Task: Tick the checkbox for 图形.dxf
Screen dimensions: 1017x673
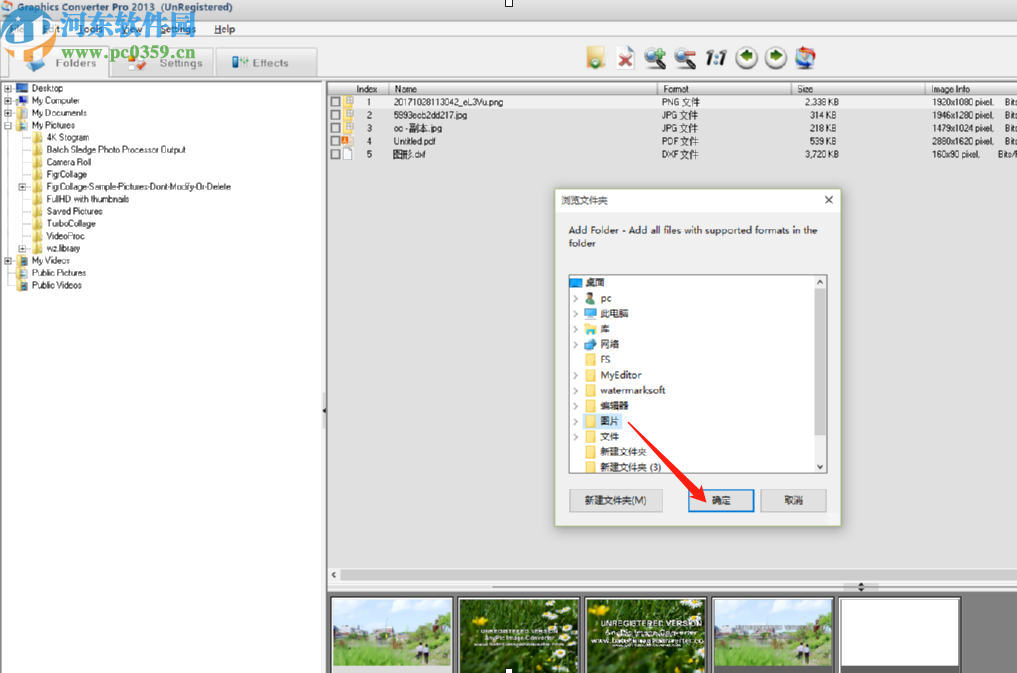Action: click(335, 154)
